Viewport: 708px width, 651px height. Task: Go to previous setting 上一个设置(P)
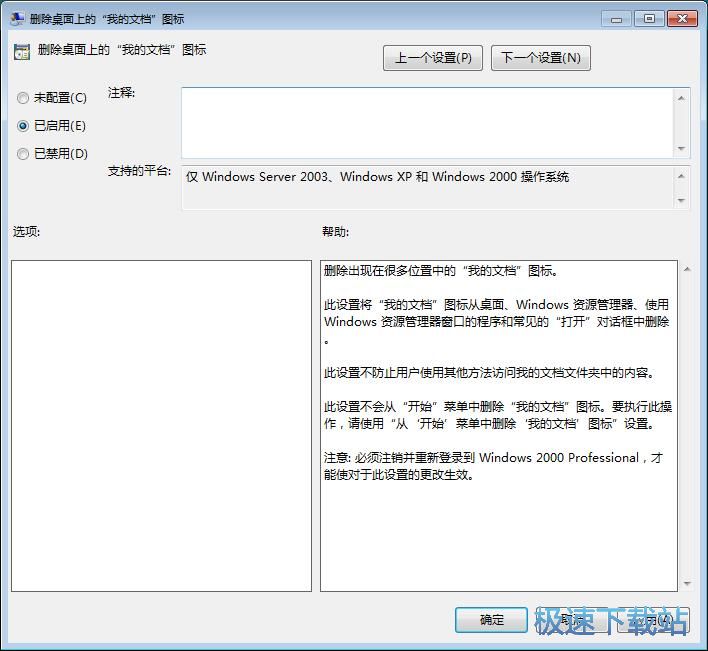pyautogui.click(x=433, y=58)
